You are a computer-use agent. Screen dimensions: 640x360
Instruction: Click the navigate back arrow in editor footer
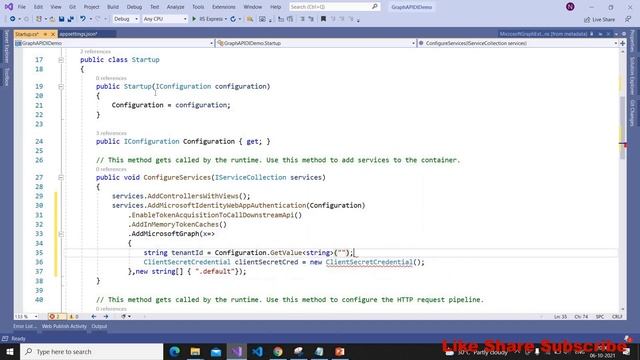[x=94, y=316]
